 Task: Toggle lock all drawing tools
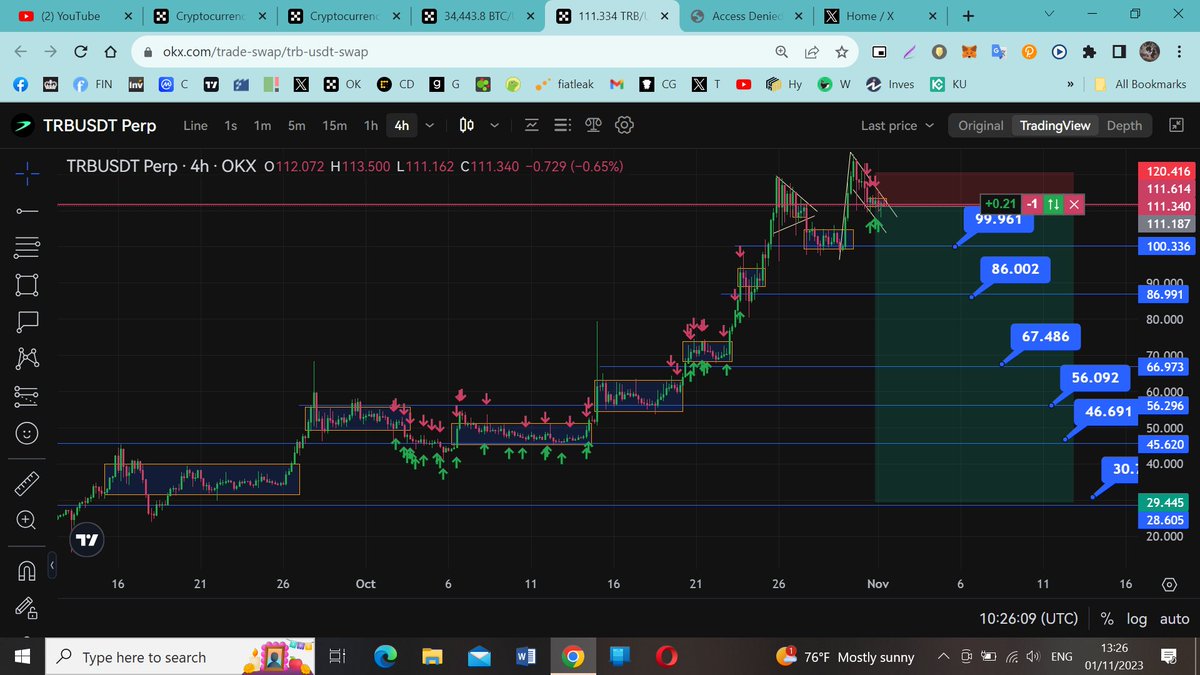tap(27, 608)
